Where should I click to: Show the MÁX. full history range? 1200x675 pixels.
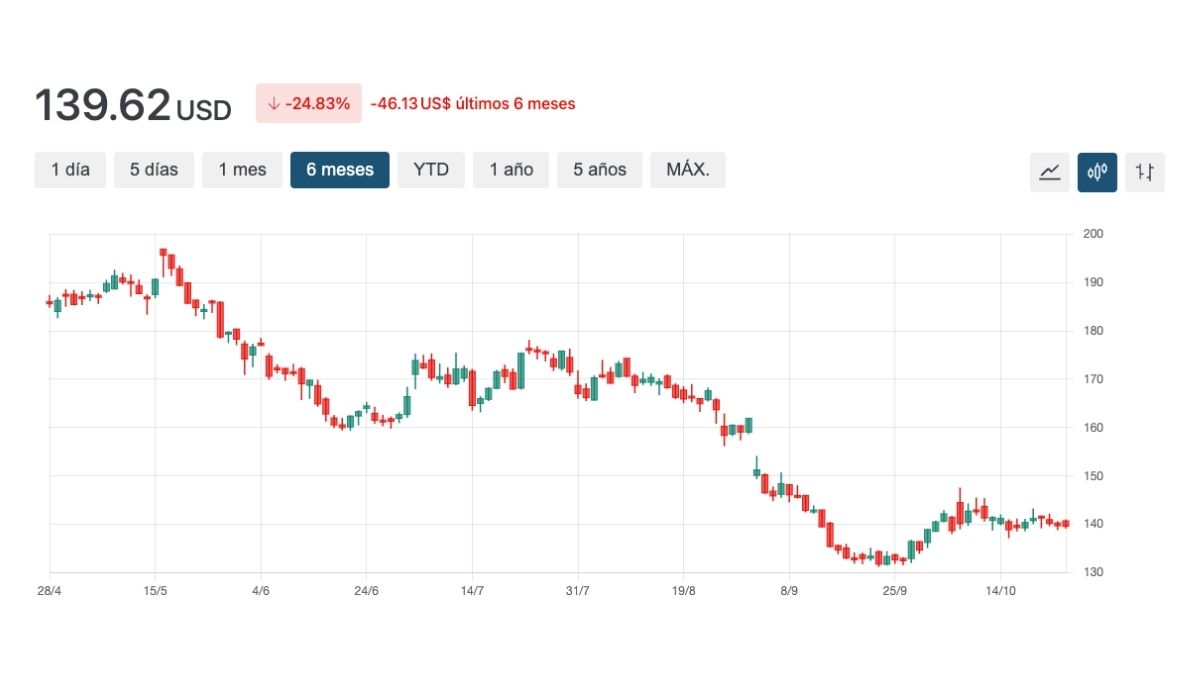688,170
